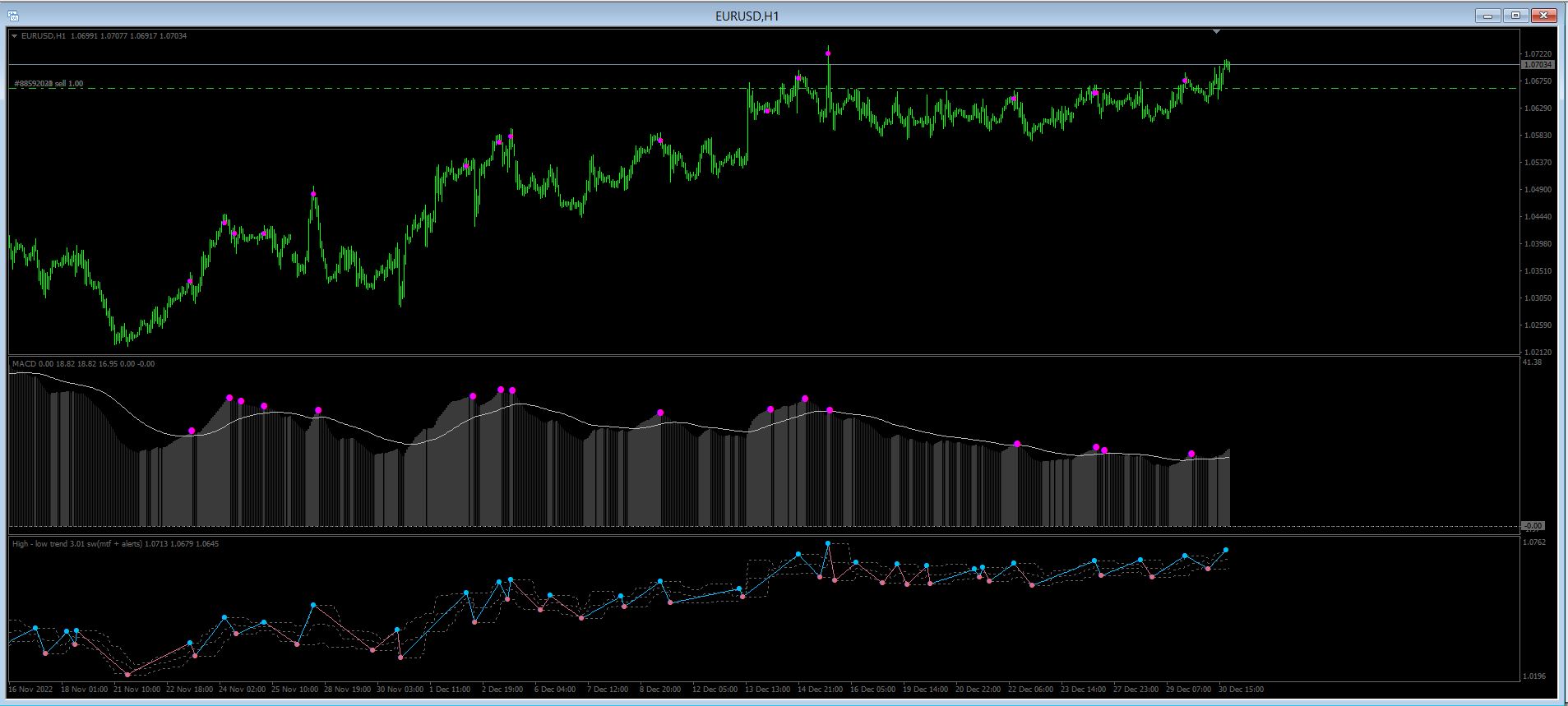This screenshot has height=706, width=1568.
Task: Click the '24 Nov 02:00' time label
Action: (243, 690)
